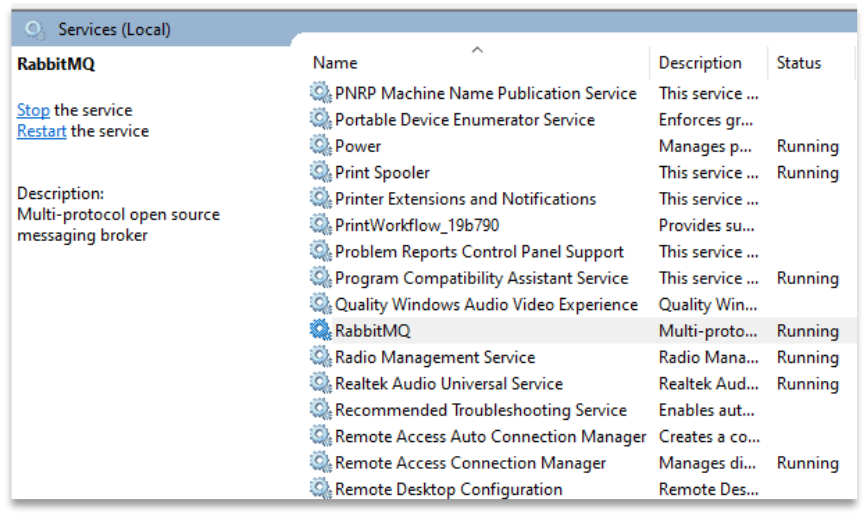
Task: Click the Manages di... description cell
Action: pyautogui.click(x=707, y=463)
